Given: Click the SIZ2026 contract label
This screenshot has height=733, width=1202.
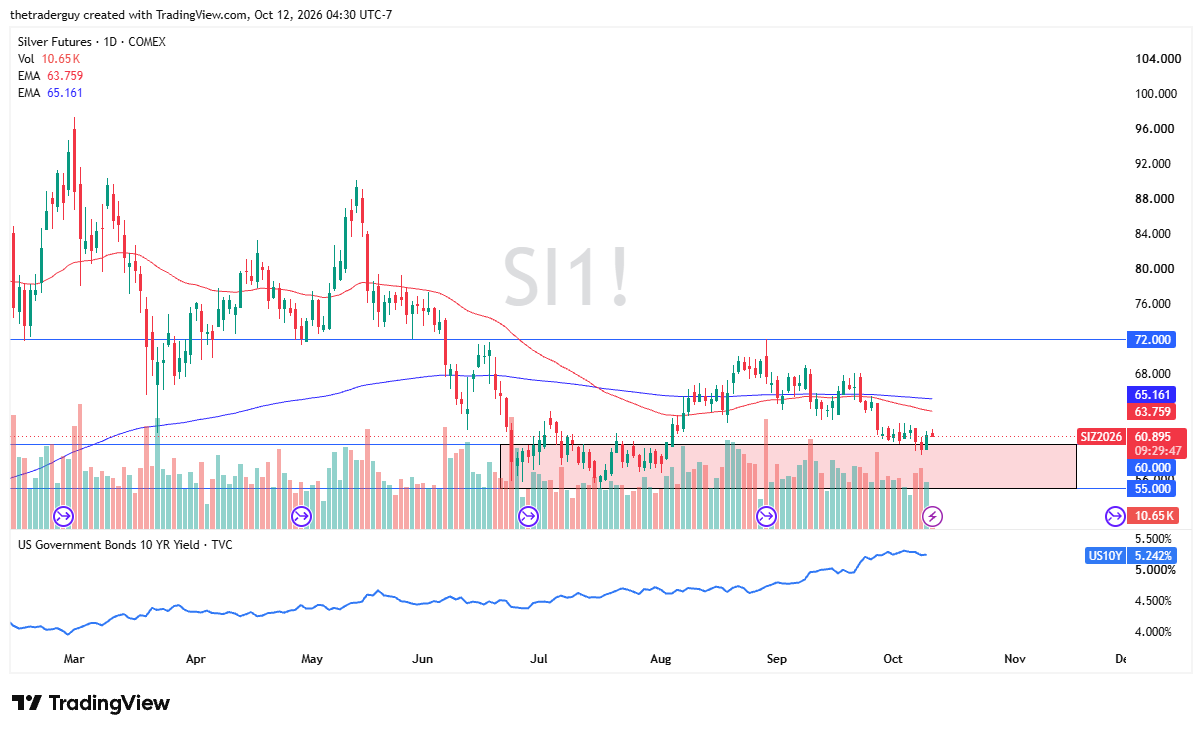Looking at the screenshot, I should 1102,436.
